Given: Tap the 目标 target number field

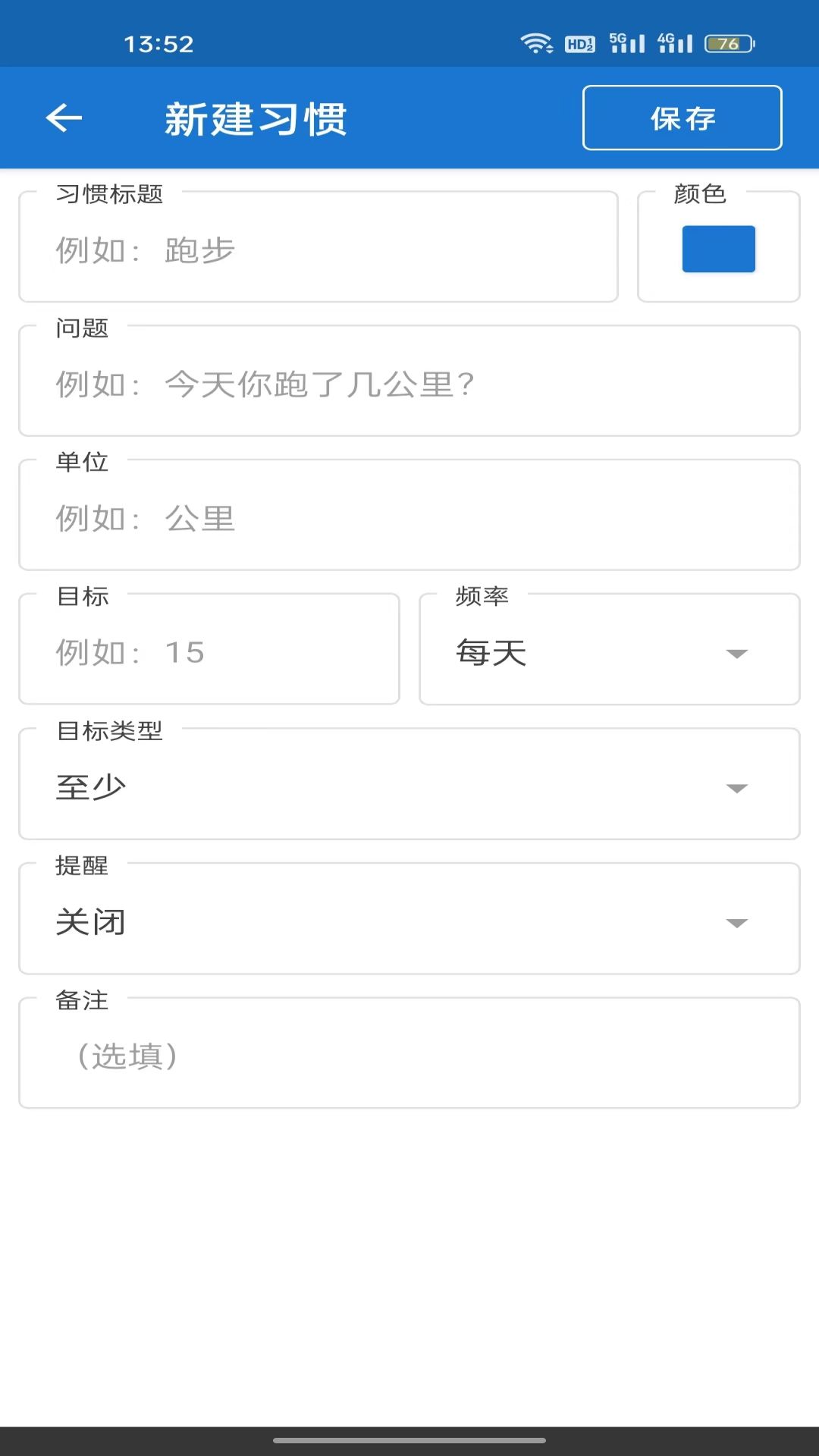Looking at the screenshot, I should click(x=209, y=652).
